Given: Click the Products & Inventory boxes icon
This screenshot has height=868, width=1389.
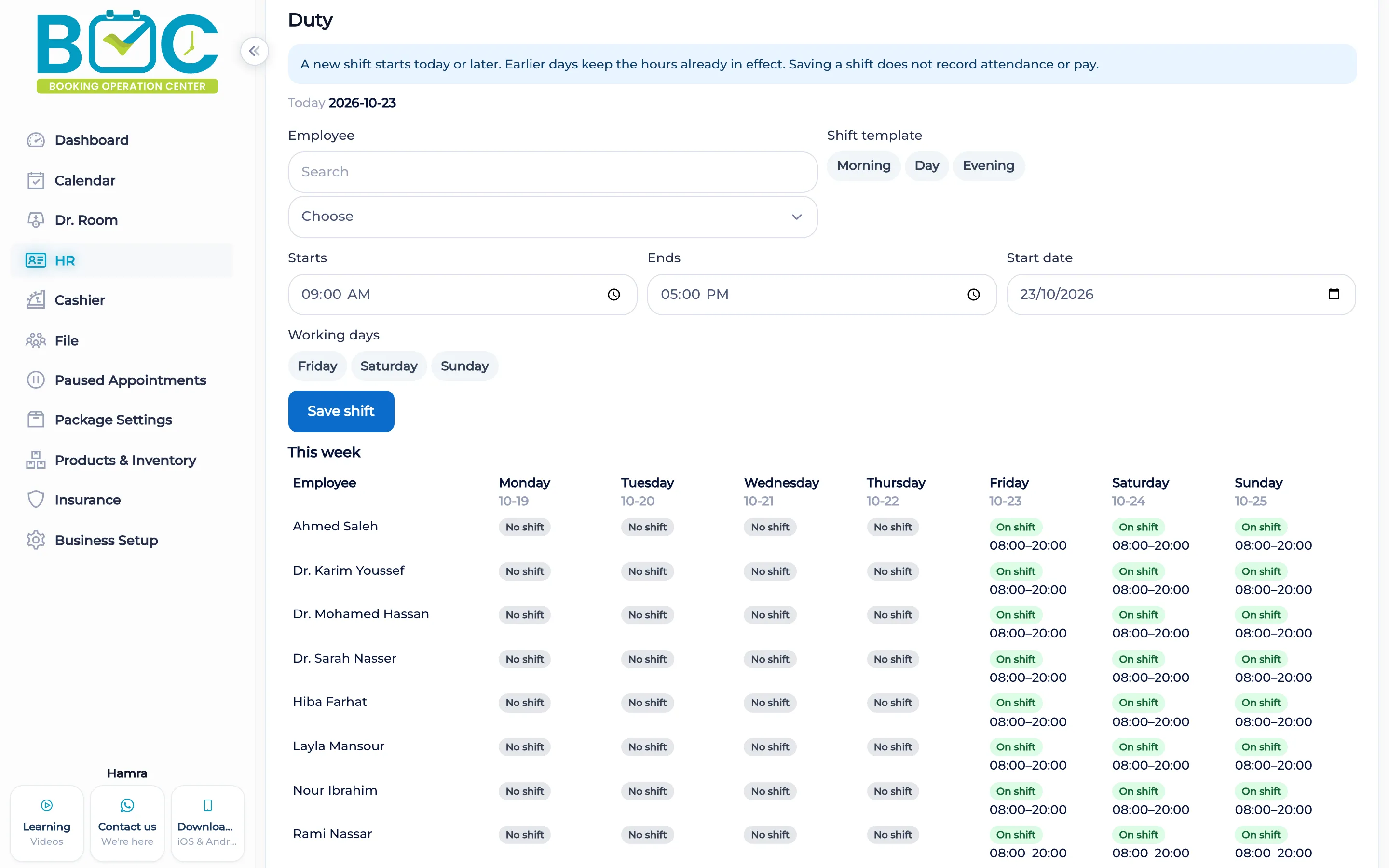Looking at the screenshot, I should click(x=36, y=460).
